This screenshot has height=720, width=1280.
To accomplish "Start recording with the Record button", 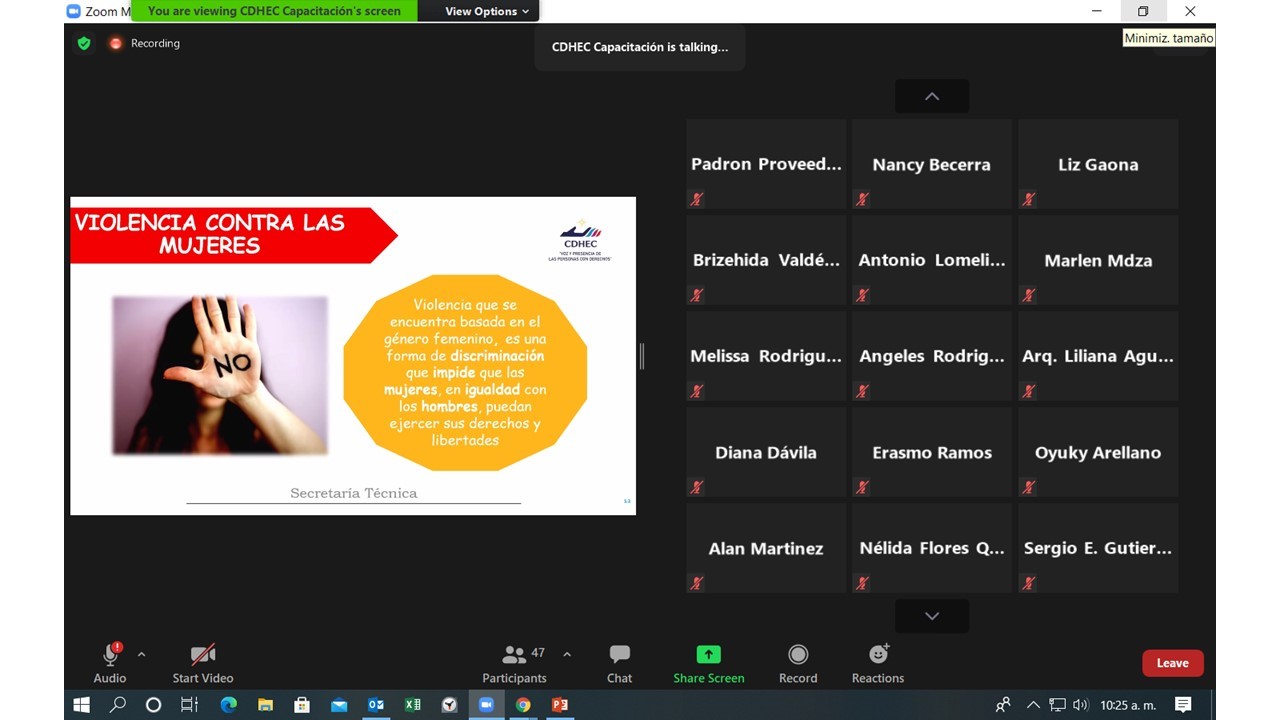I will click(x=797, y=663).
